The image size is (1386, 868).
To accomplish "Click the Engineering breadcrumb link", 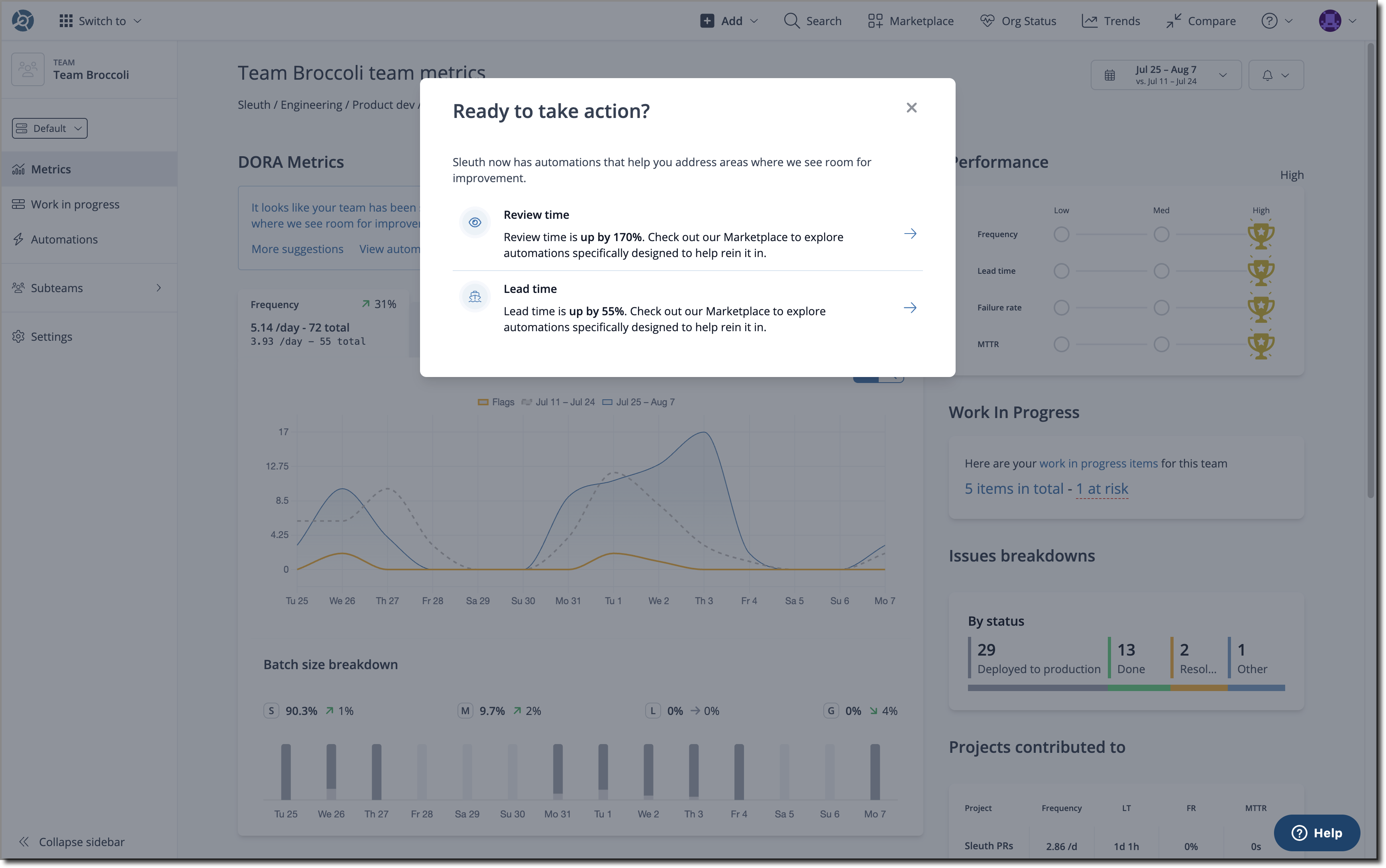I will [x=311, y=104].
